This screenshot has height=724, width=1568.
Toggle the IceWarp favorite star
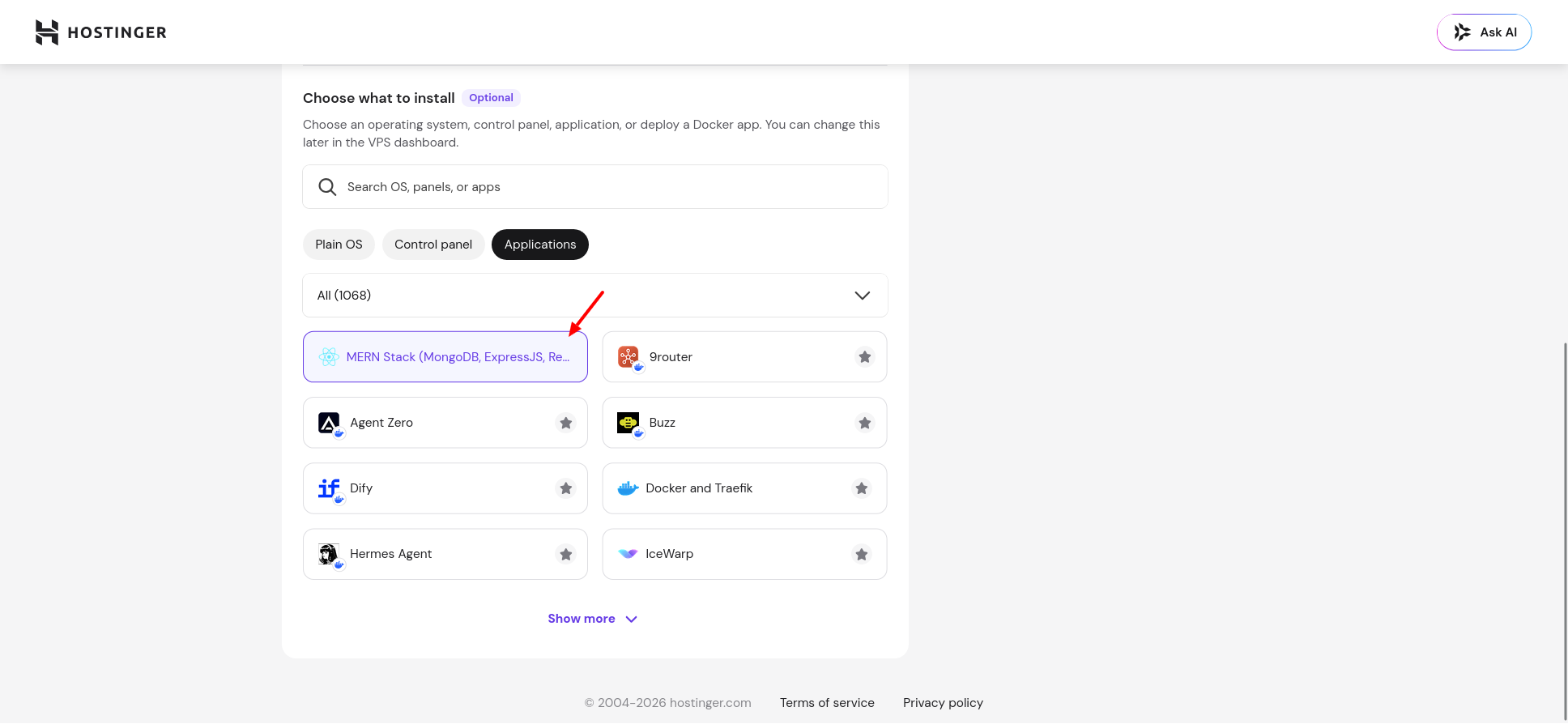pyautogui.click(x=862, y=554)
